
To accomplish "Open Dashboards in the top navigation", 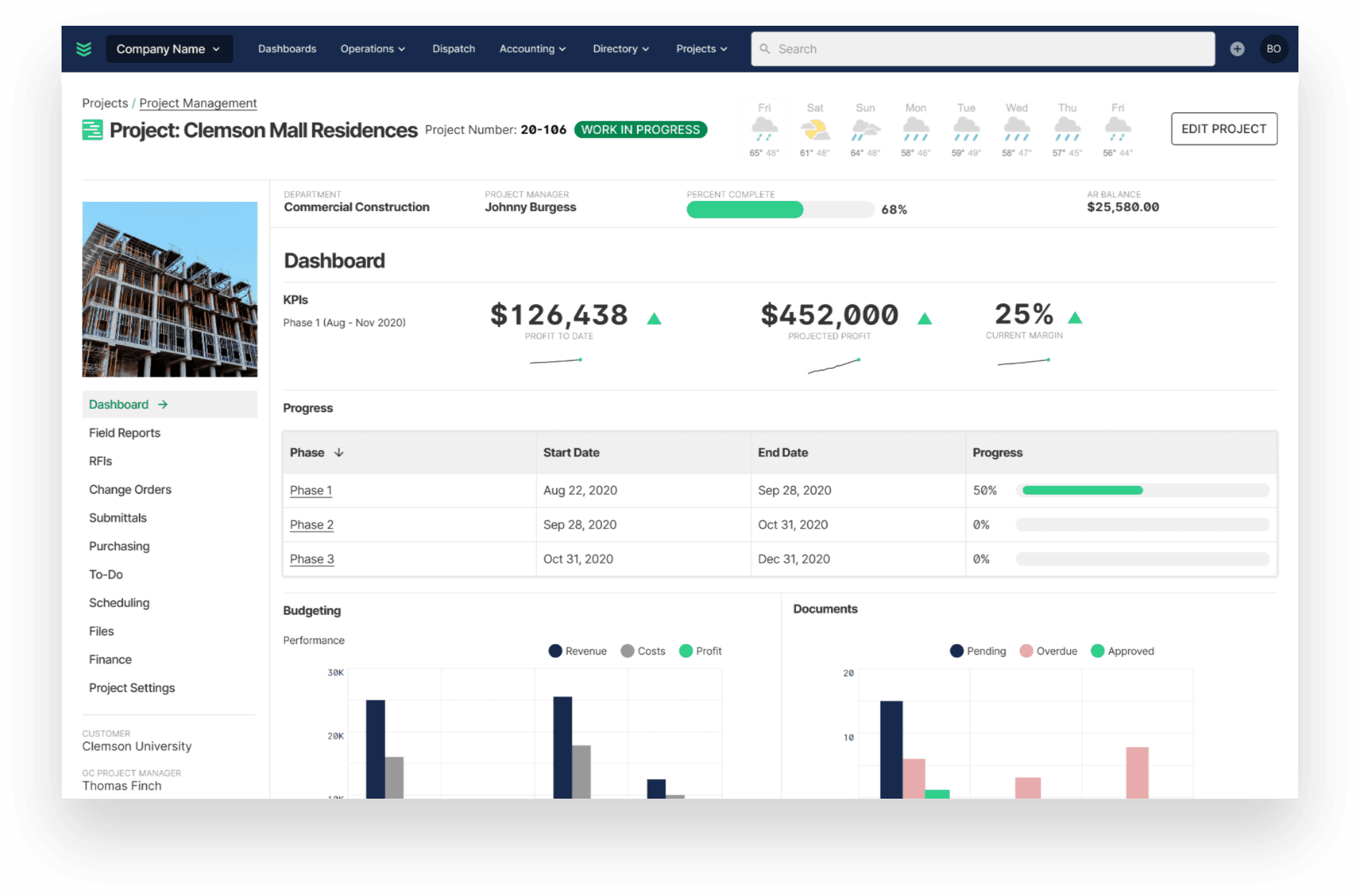I will (x=287, y=49).
